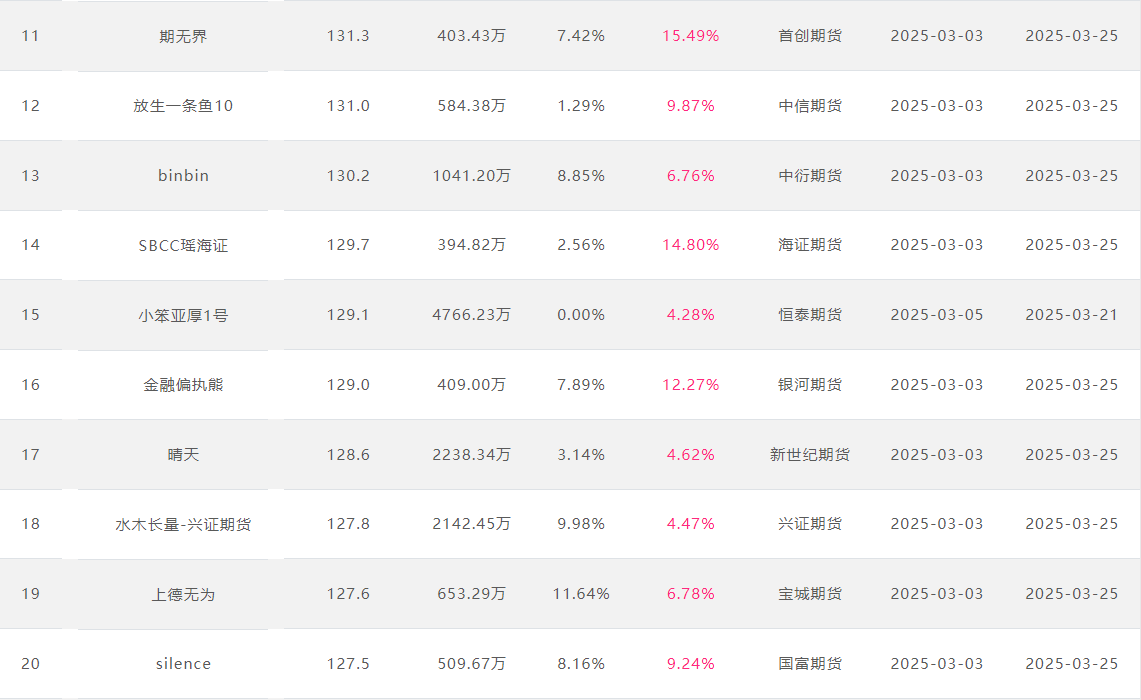Select the 2025-03-21 end date

coord(1071,315)
